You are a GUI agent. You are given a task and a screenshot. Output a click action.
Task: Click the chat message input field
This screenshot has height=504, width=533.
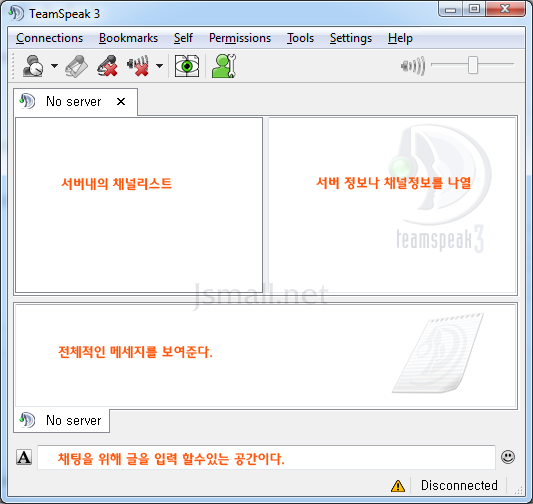tap(266, 457)
